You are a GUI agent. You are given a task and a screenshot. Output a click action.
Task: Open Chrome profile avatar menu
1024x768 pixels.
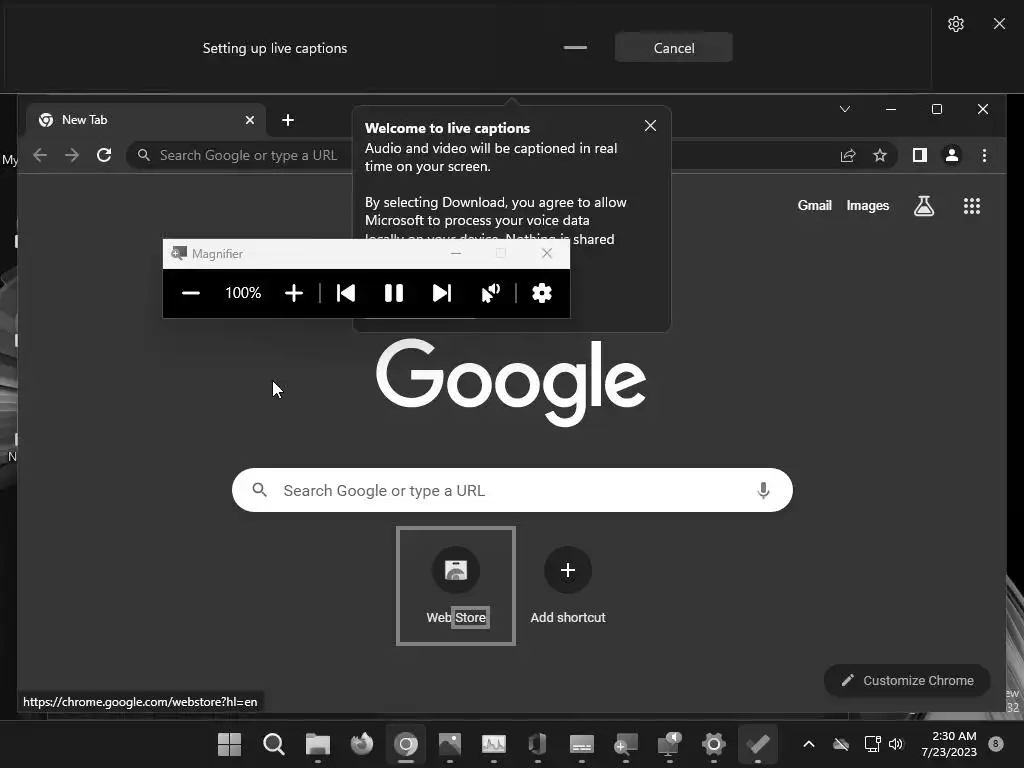952,155
